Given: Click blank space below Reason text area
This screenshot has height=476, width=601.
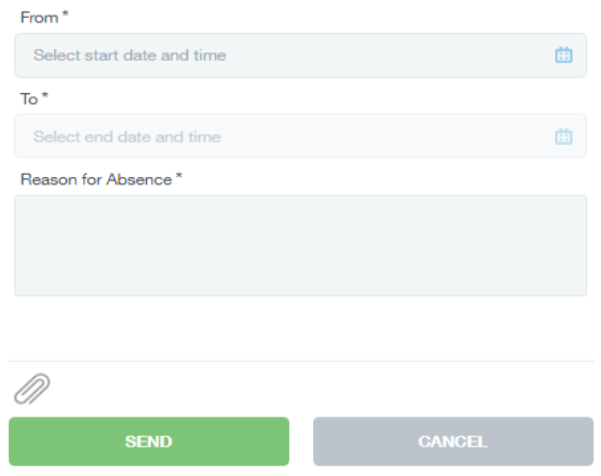Looking at the screenshot, I should tap(300, 327).
